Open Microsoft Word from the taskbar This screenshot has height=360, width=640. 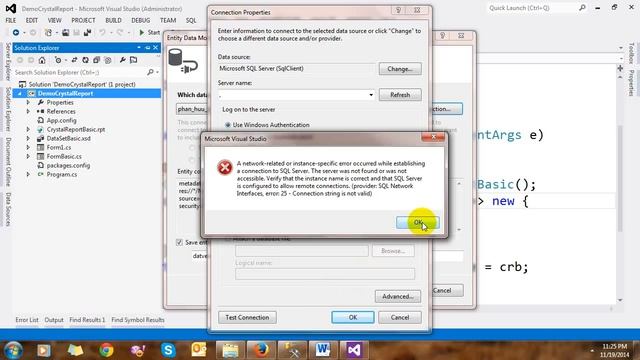click(x=322, y=350)
